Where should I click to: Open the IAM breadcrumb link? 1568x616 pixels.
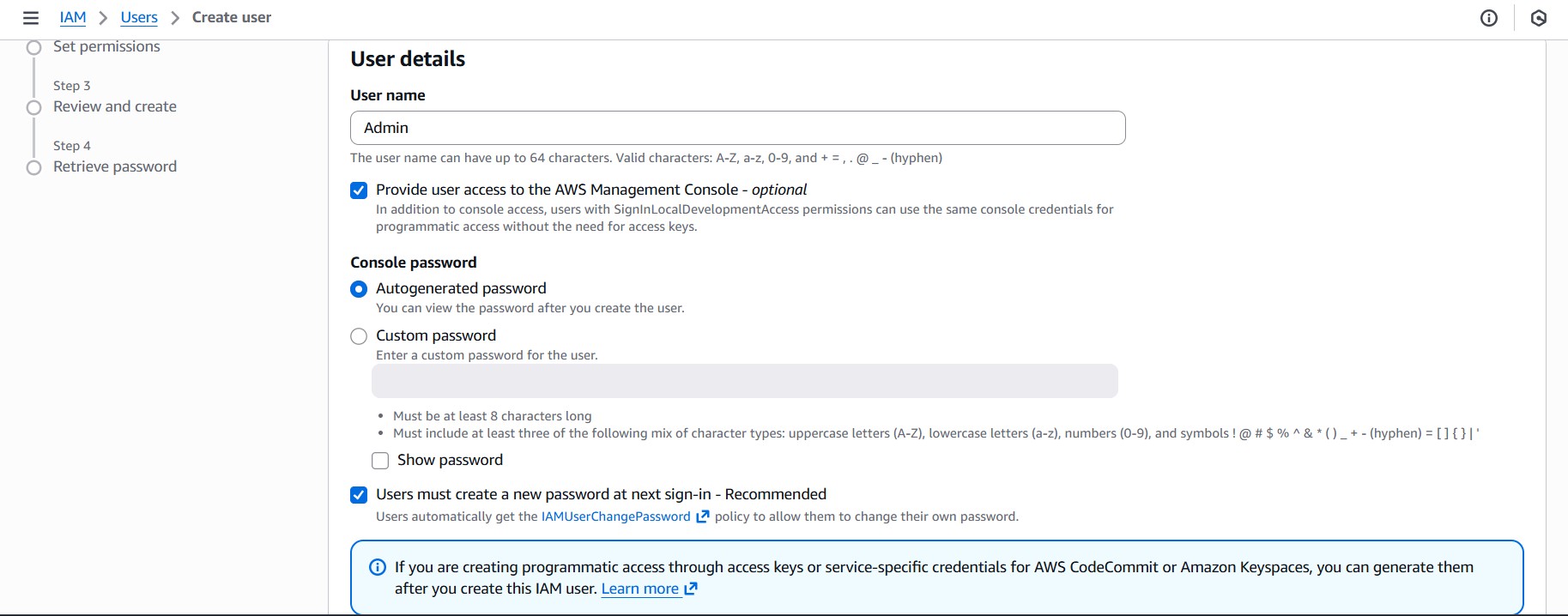point(73,17)
